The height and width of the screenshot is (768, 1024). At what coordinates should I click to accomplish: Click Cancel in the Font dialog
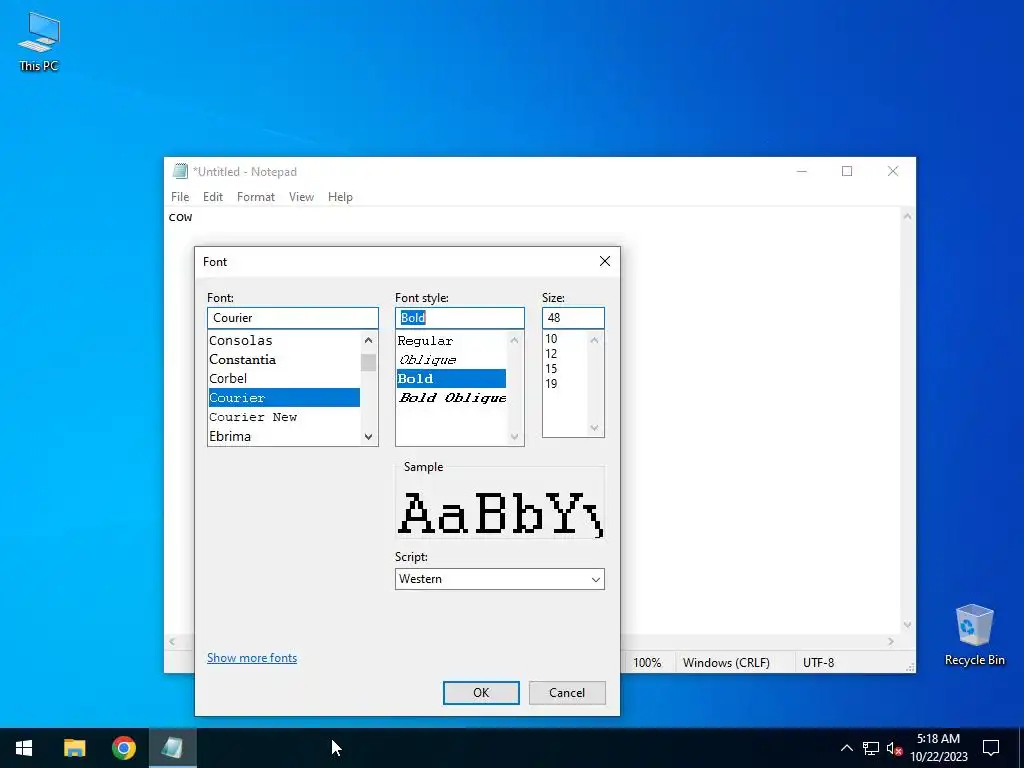(567, 693)
